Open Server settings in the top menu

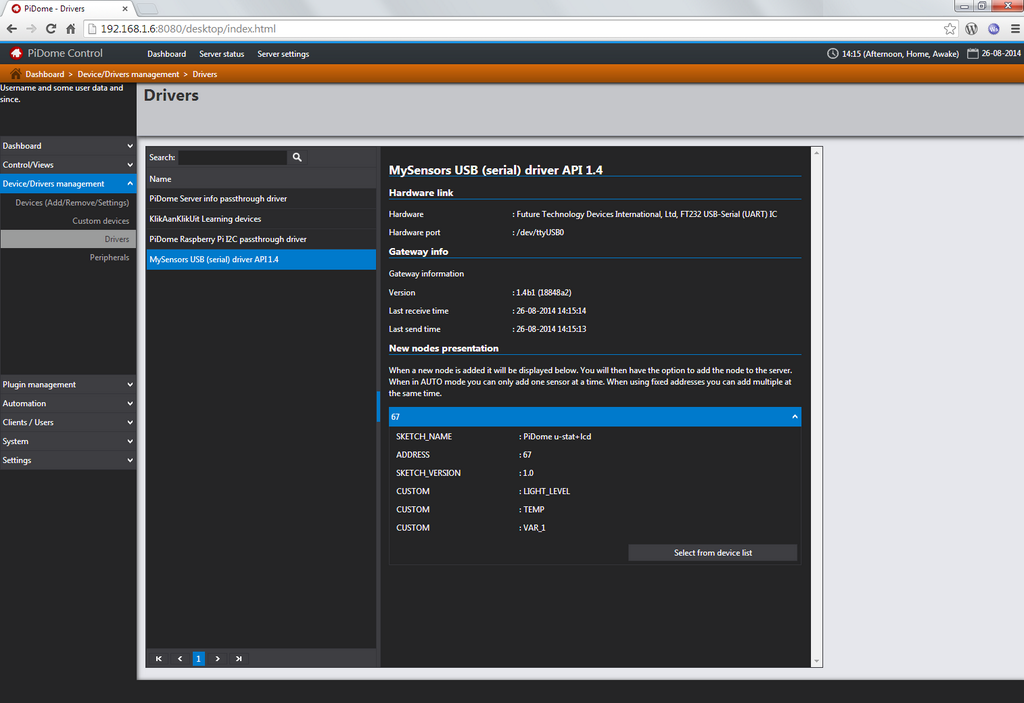[283, 54]
